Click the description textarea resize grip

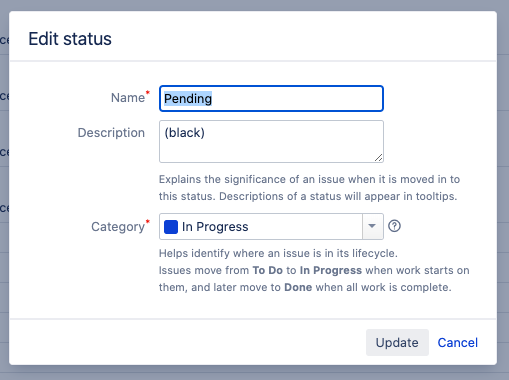379,158
